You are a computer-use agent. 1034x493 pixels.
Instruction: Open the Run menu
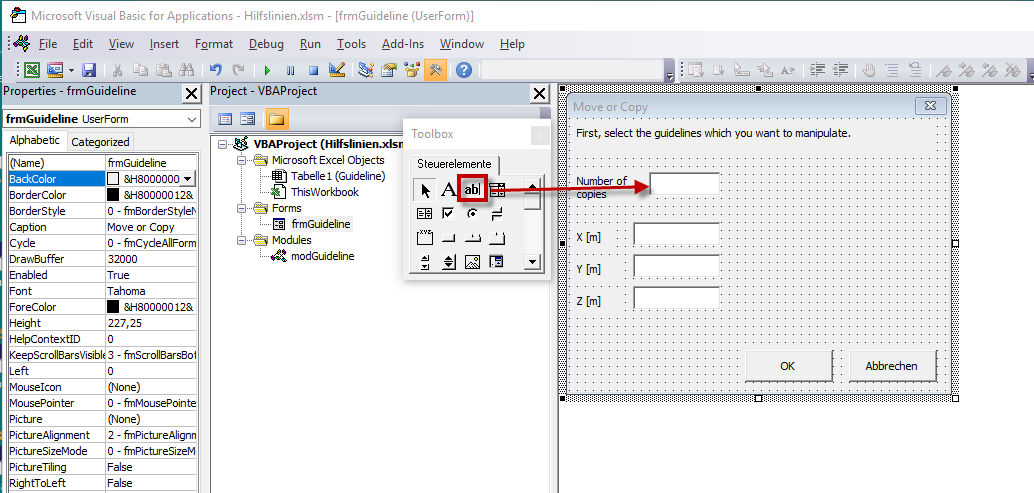tap(310, 44)
